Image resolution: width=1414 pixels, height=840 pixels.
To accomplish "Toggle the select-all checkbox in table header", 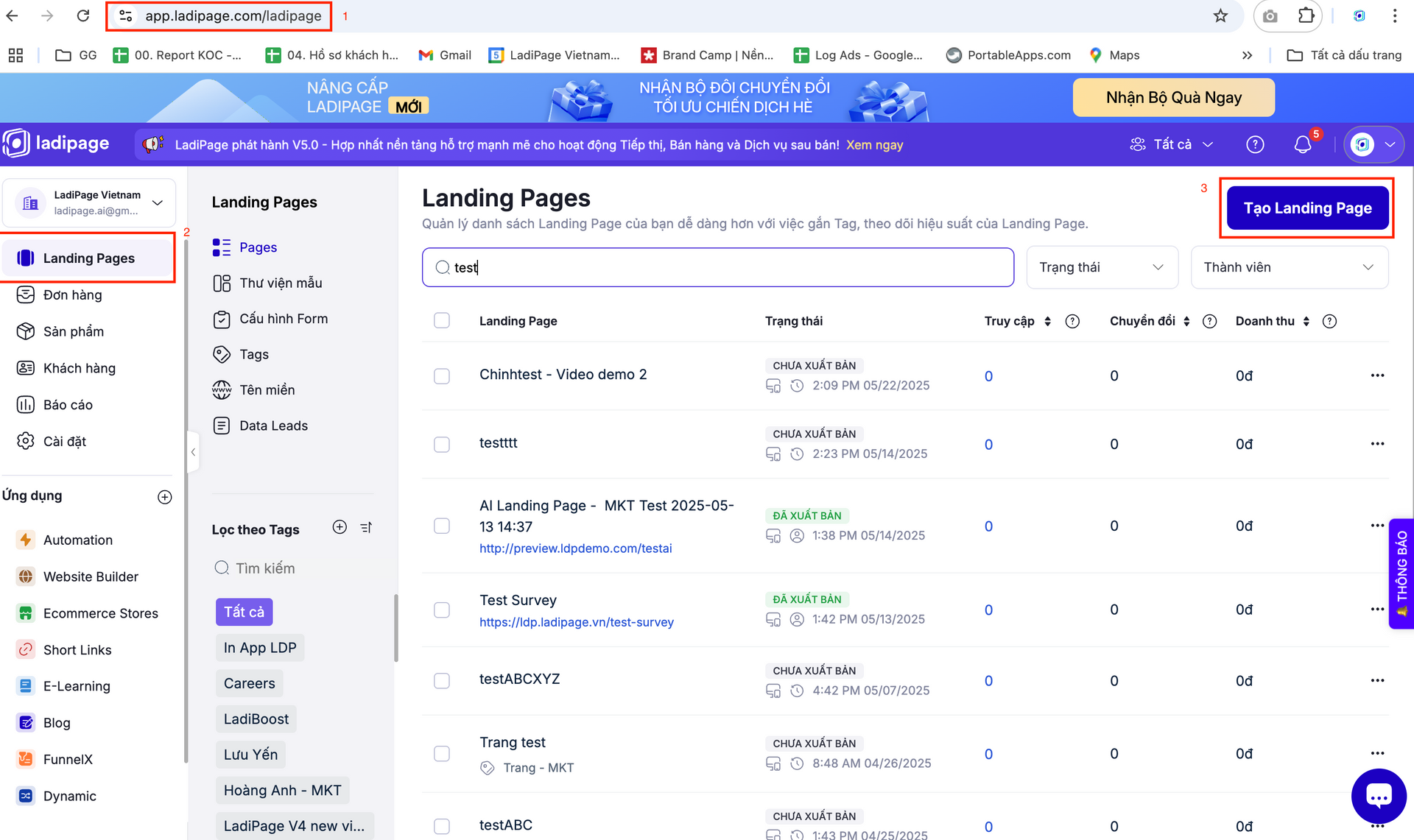I will [442, 320].
